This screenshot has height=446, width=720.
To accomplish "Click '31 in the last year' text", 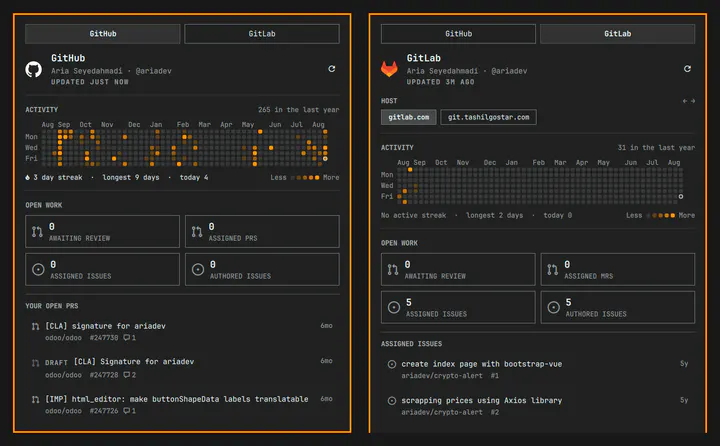I will click(x=656, y=147).
